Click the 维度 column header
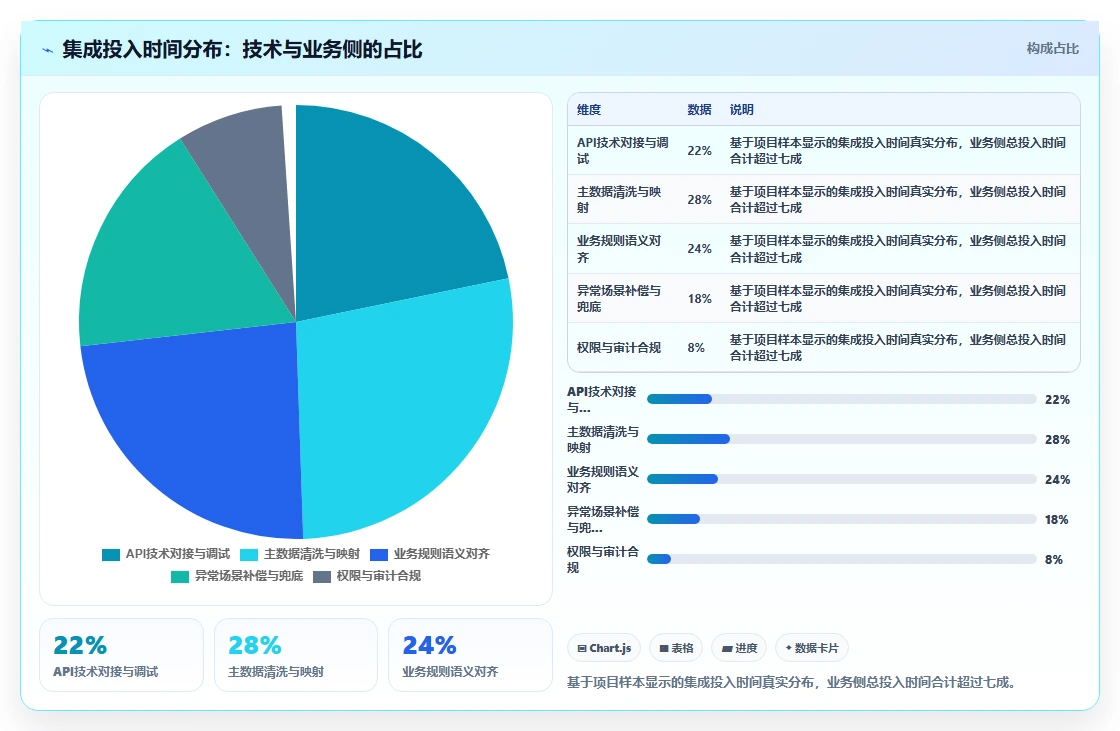 589,109
